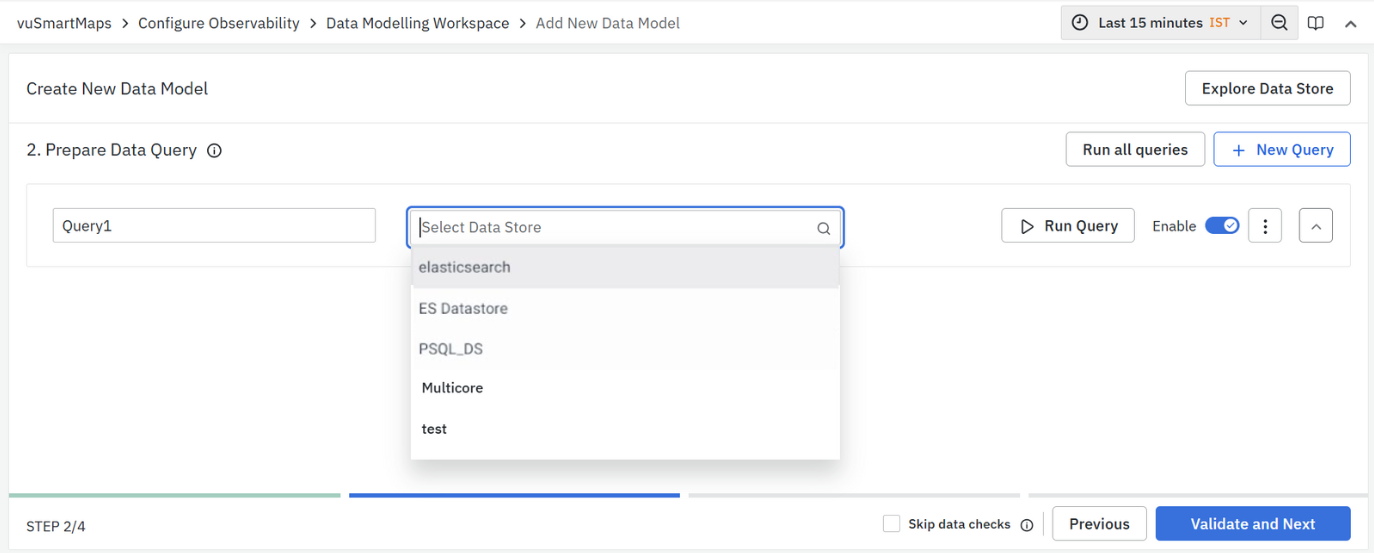Image resolution: width=1374 pixels, height=553 pixels.
Task: Click the second step progress bar segment
Action: [x=514, y=495]
